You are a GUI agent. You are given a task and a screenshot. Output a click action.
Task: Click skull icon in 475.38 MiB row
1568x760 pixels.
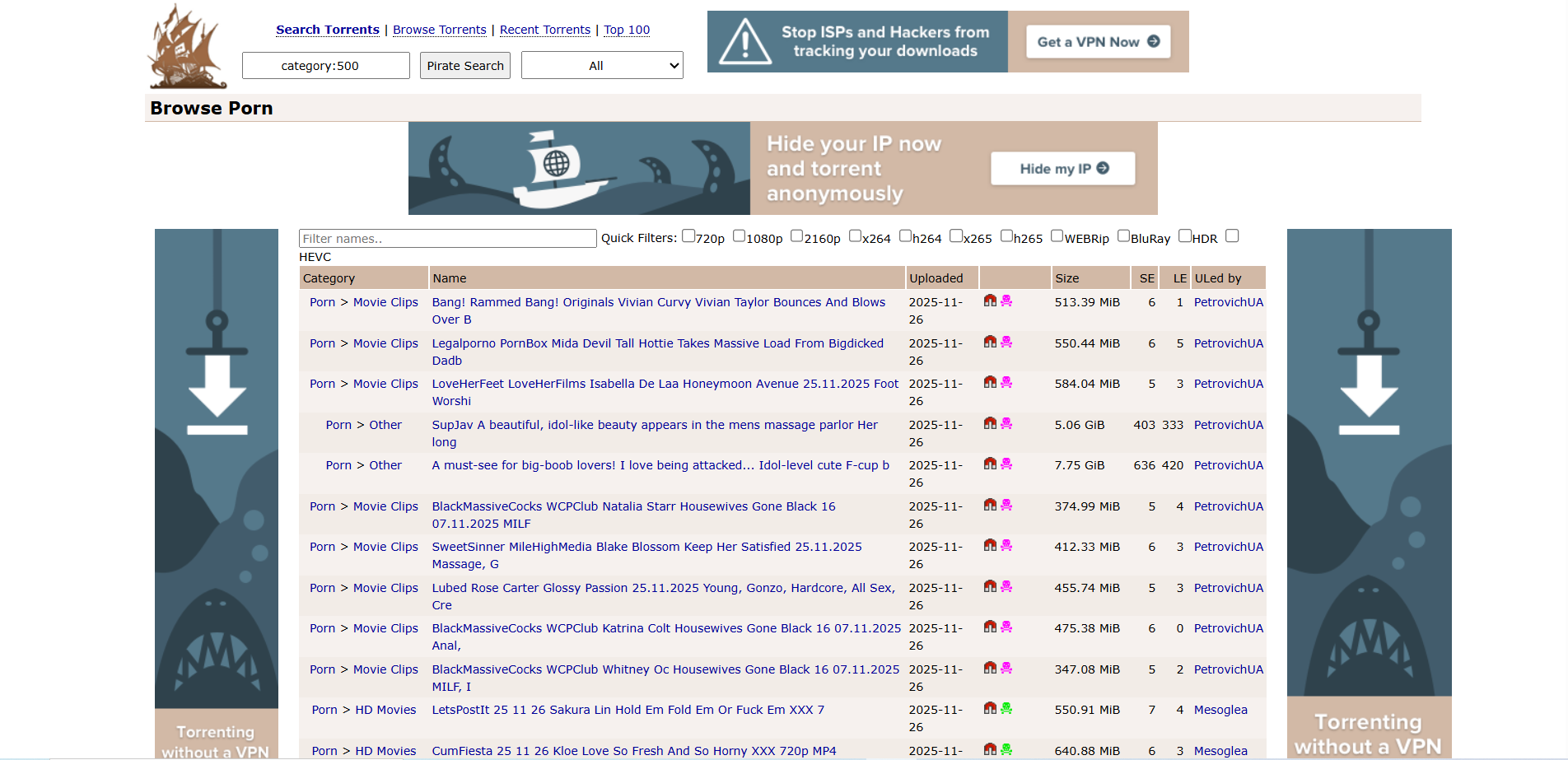point(1006,627)
